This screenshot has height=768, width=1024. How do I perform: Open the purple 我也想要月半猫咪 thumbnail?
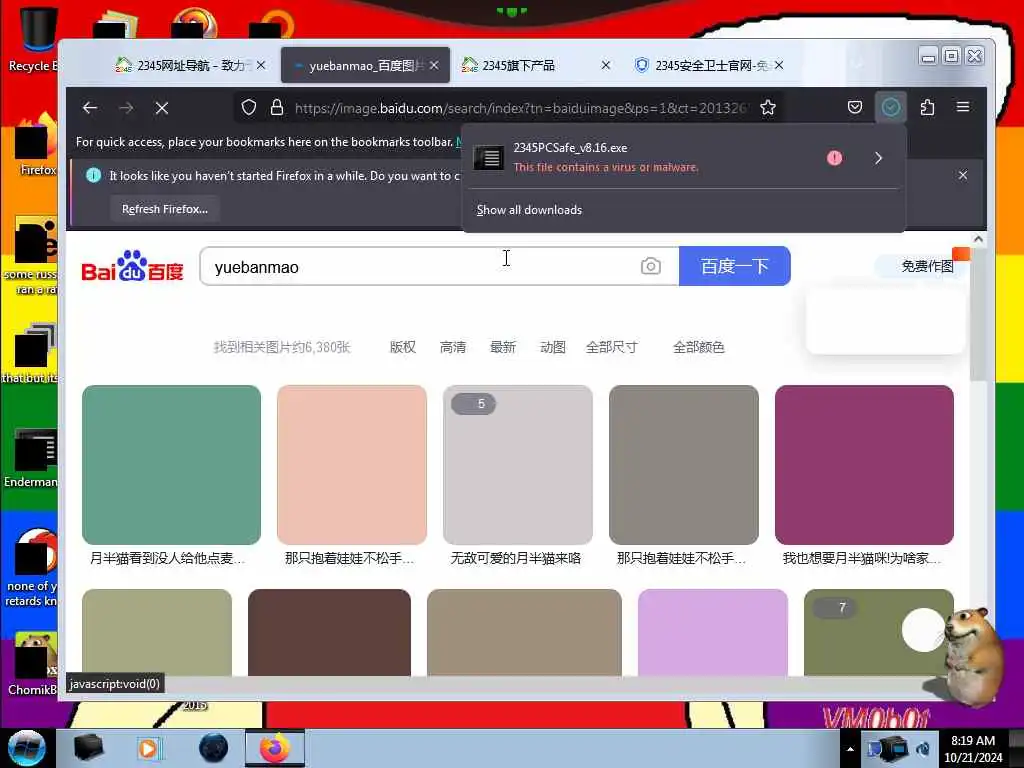[864, 465]
